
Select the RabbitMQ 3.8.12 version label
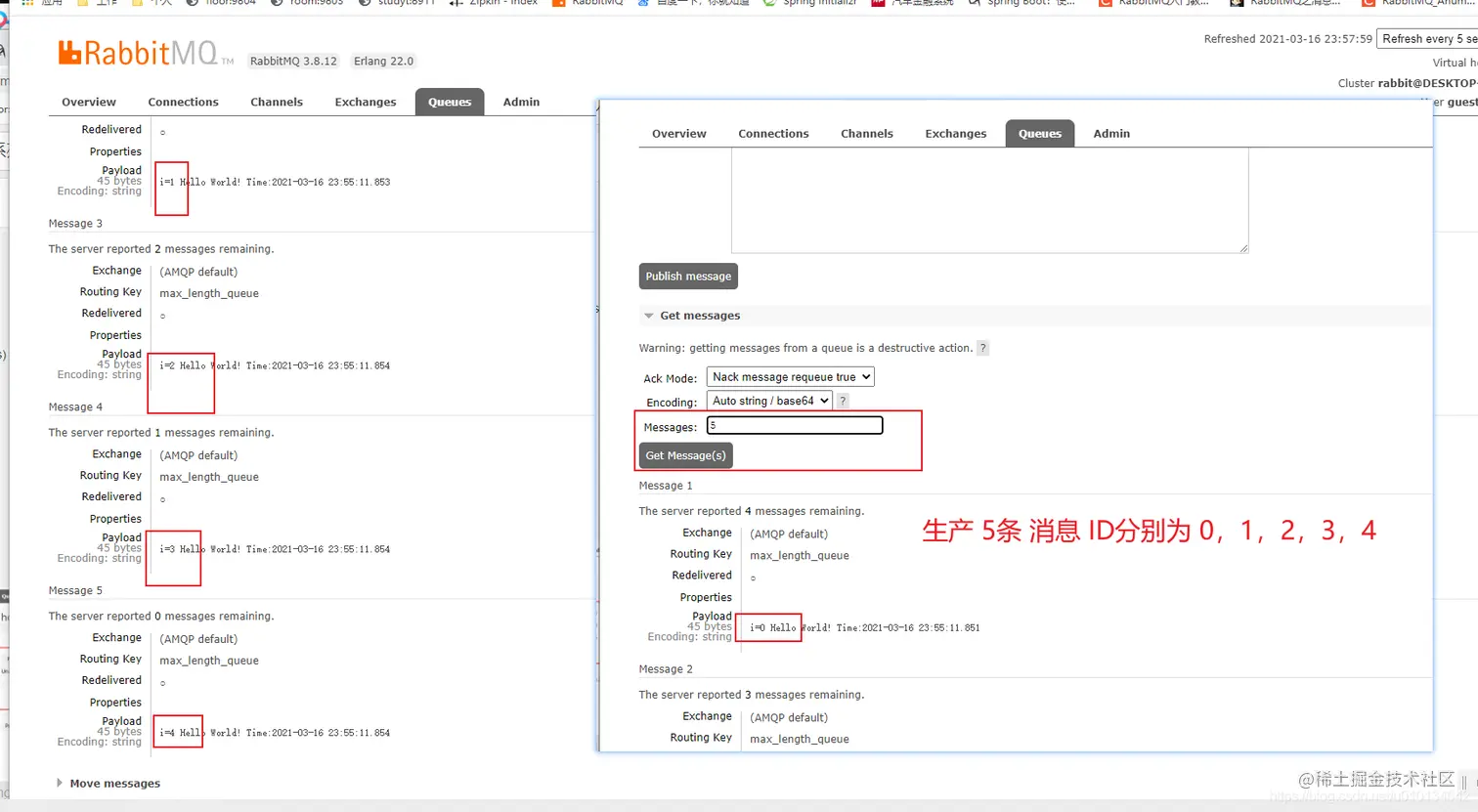coord(293,61)
